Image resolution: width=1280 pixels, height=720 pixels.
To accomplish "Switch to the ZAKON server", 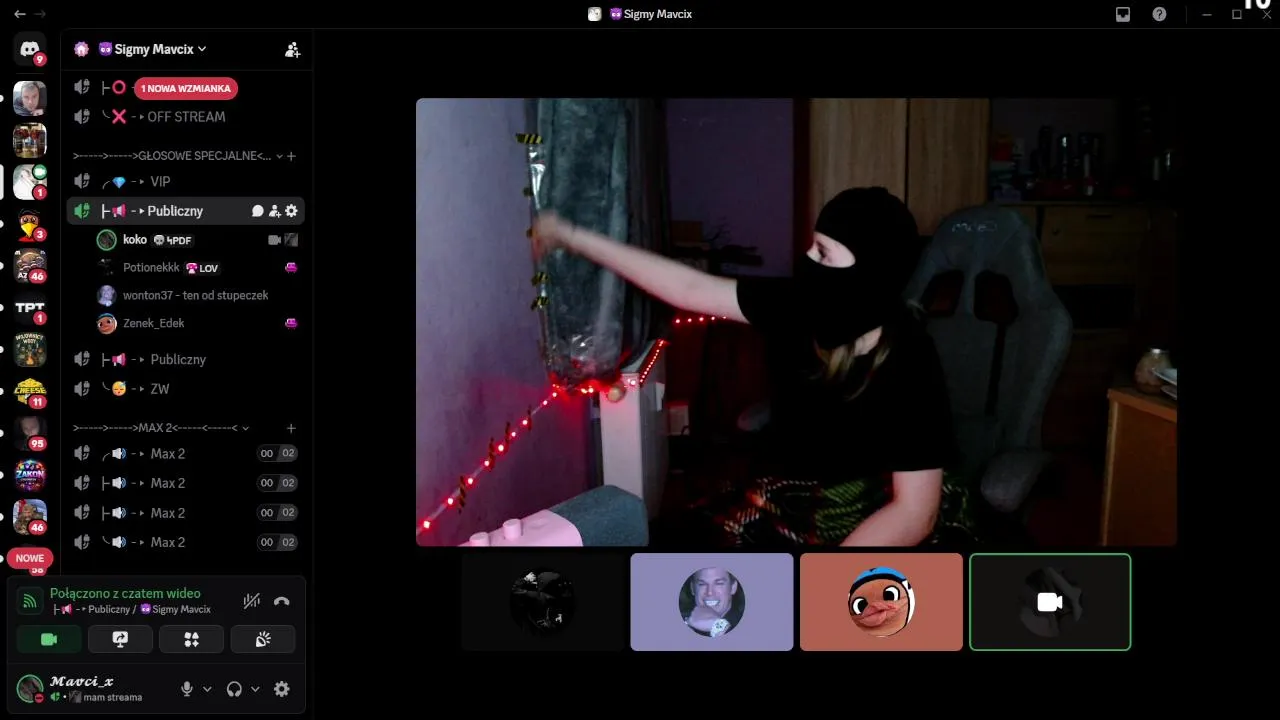I will point(30,474).
